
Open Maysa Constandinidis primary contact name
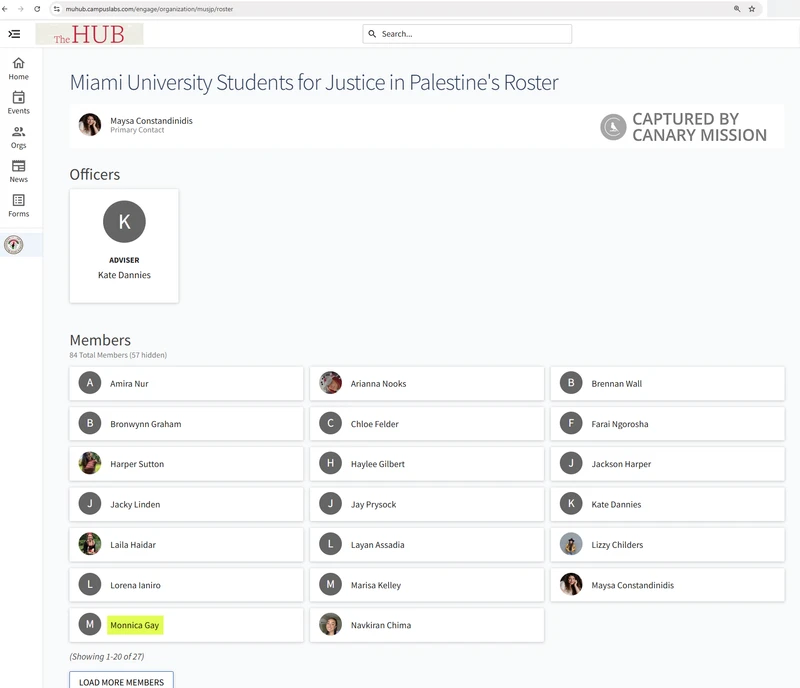tap(152, 121)
